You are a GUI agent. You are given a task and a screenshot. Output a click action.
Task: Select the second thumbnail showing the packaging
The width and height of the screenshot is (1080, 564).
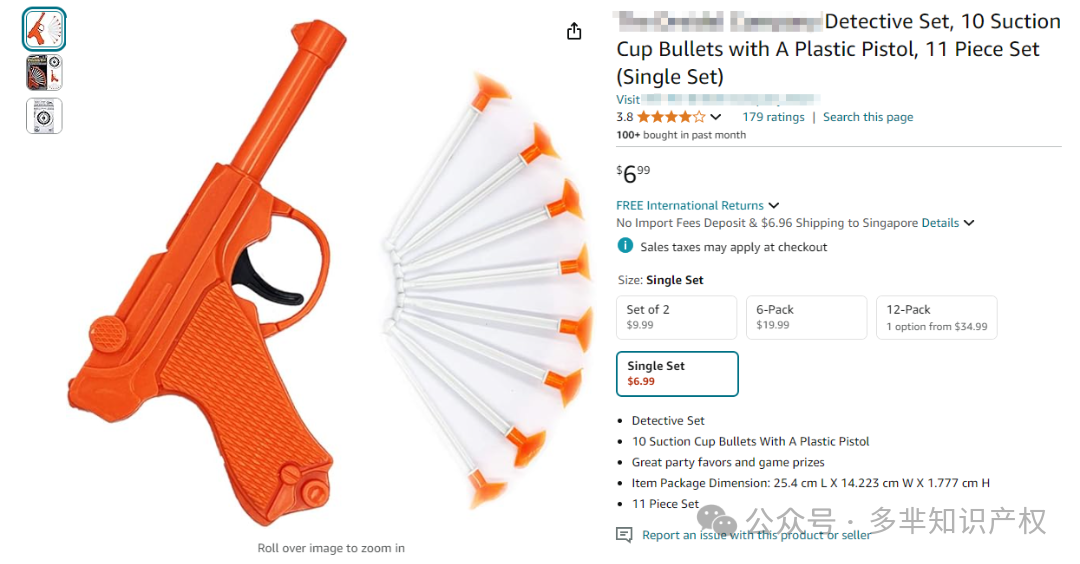[44, 73]
